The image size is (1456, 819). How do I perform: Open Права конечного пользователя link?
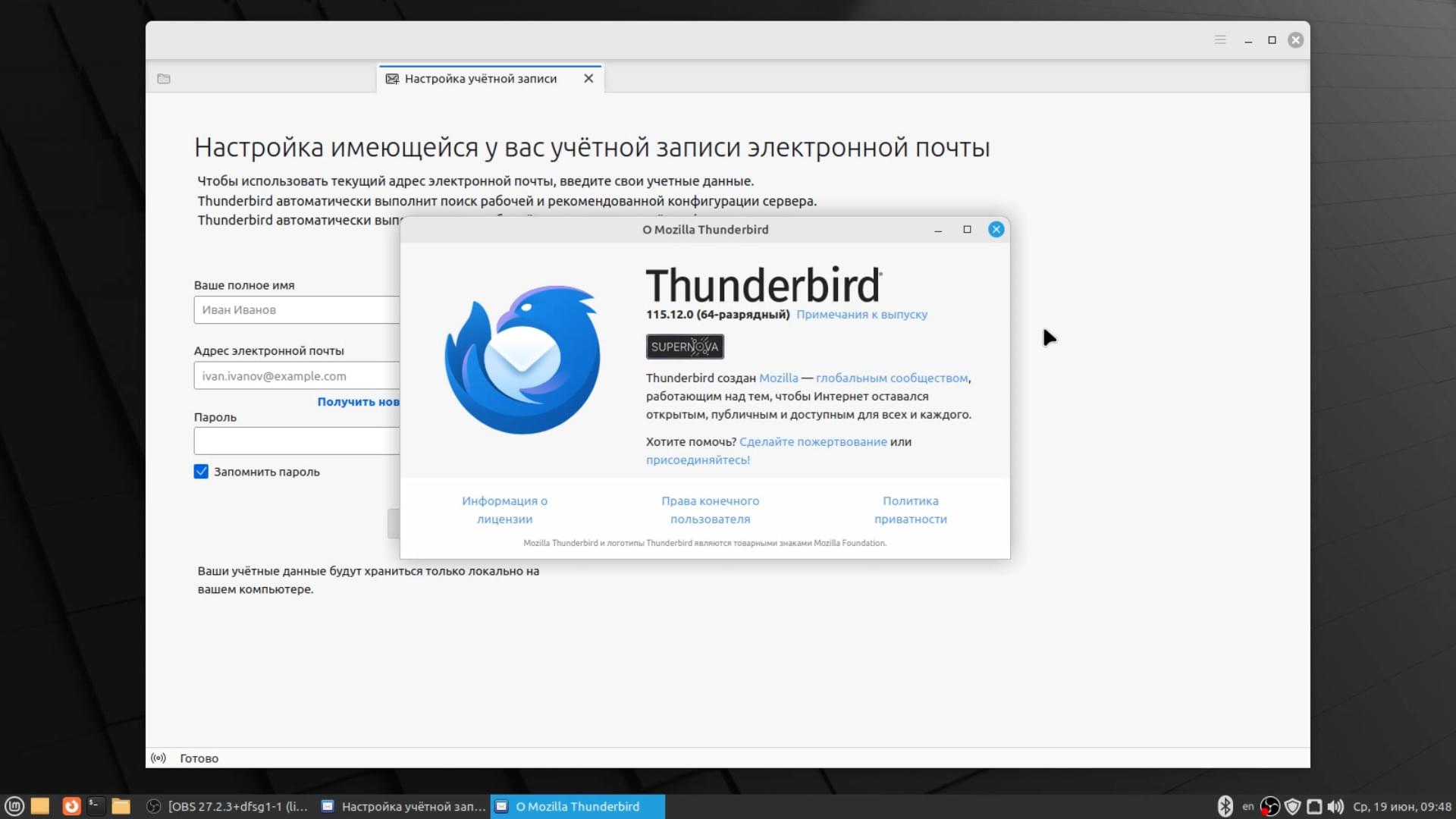tap(710, 510)
